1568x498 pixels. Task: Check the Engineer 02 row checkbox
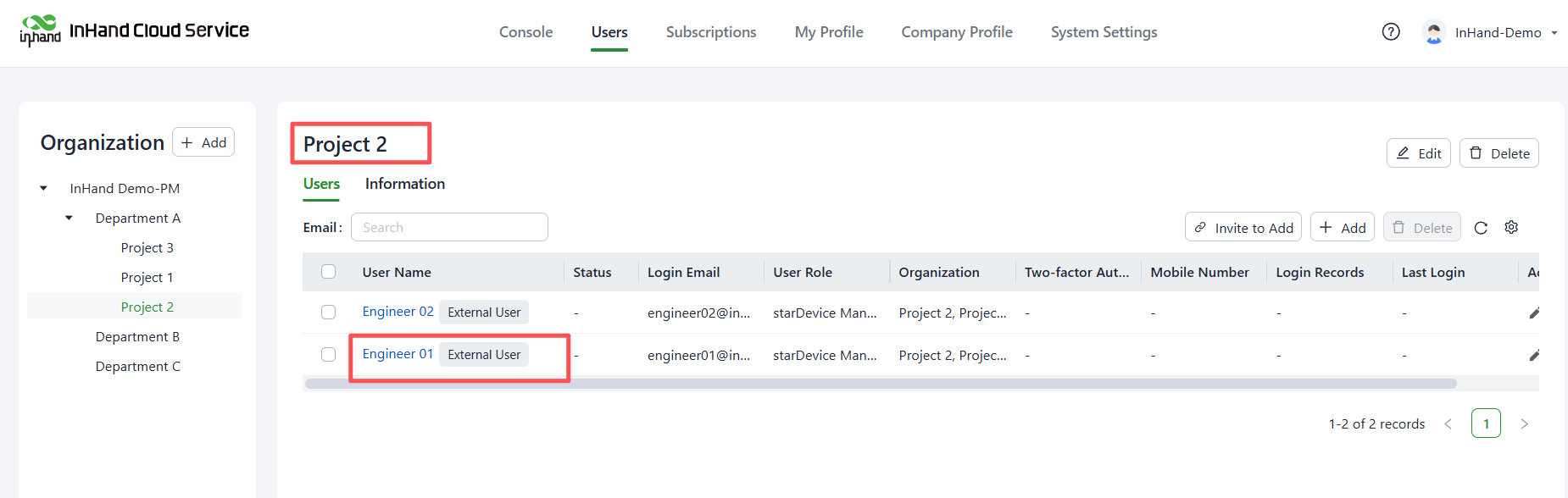click(x=329, y=313)
